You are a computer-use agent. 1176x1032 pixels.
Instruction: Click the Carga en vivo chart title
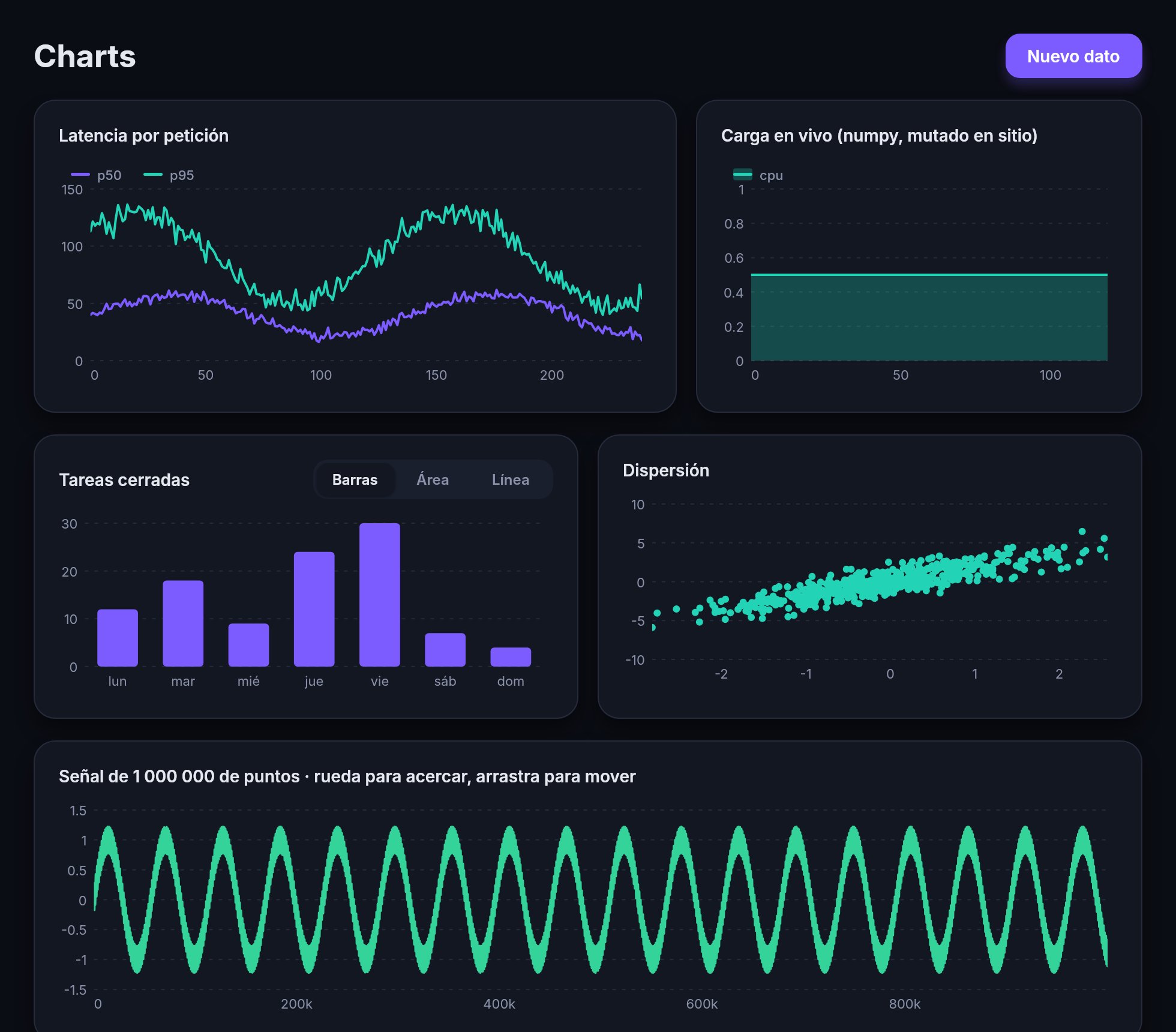click(879, 136)
